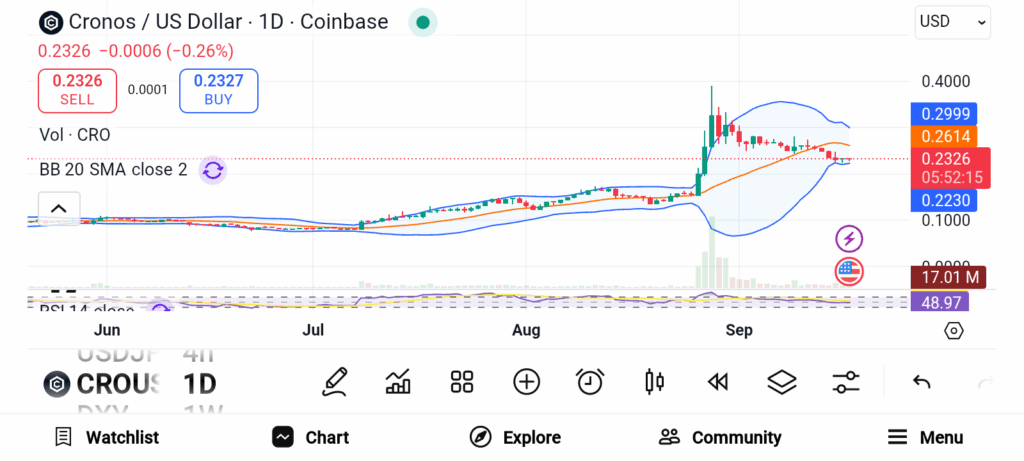Click the bar replay rewind icon
This screenshot has height=461, width=1024.
pyautogui.click(x=717, y=381)
